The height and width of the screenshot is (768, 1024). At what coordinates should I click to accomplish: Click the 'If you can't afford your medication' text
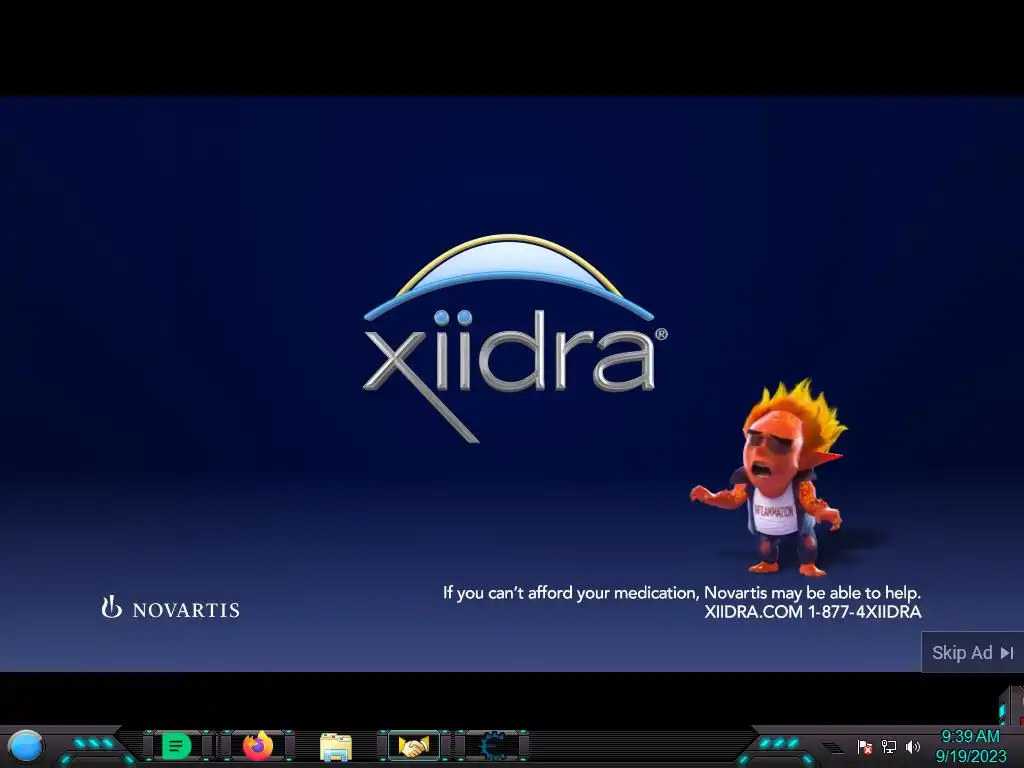point(682,593)
